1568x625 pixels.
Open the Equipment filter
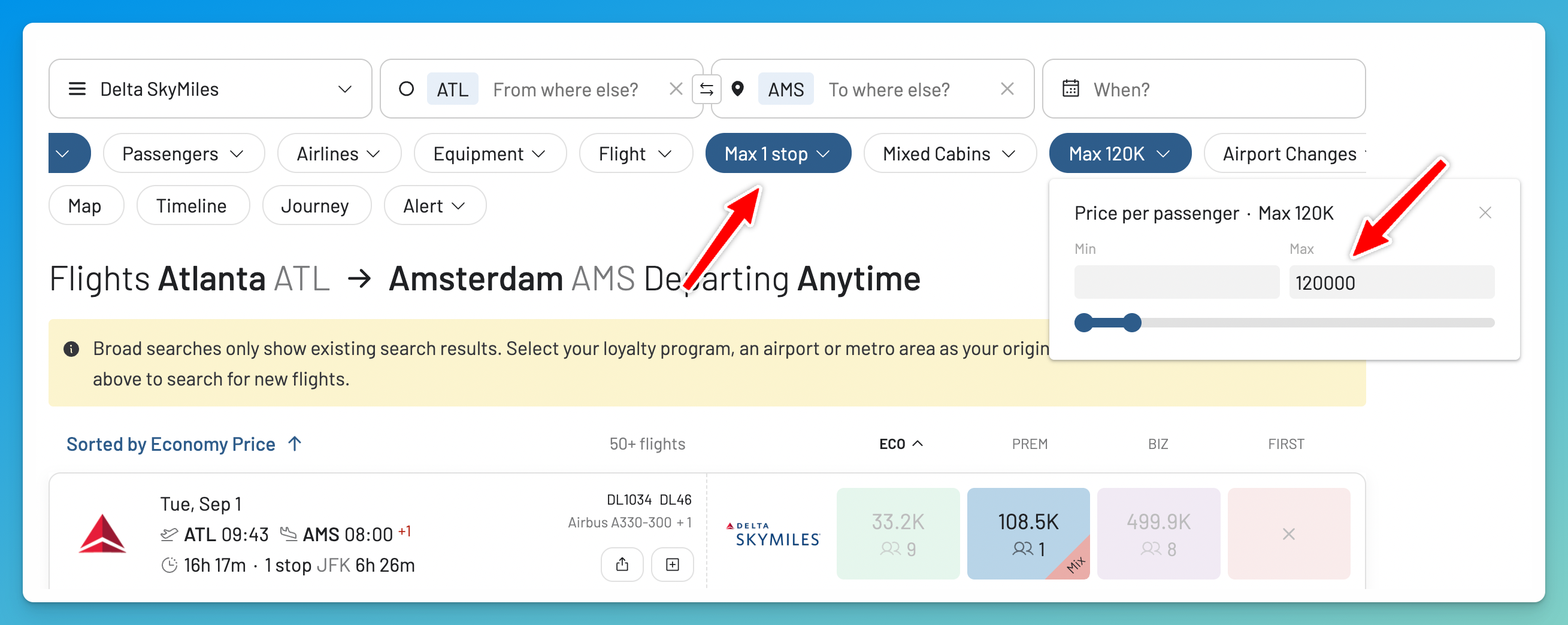click(x=490, y=153)
